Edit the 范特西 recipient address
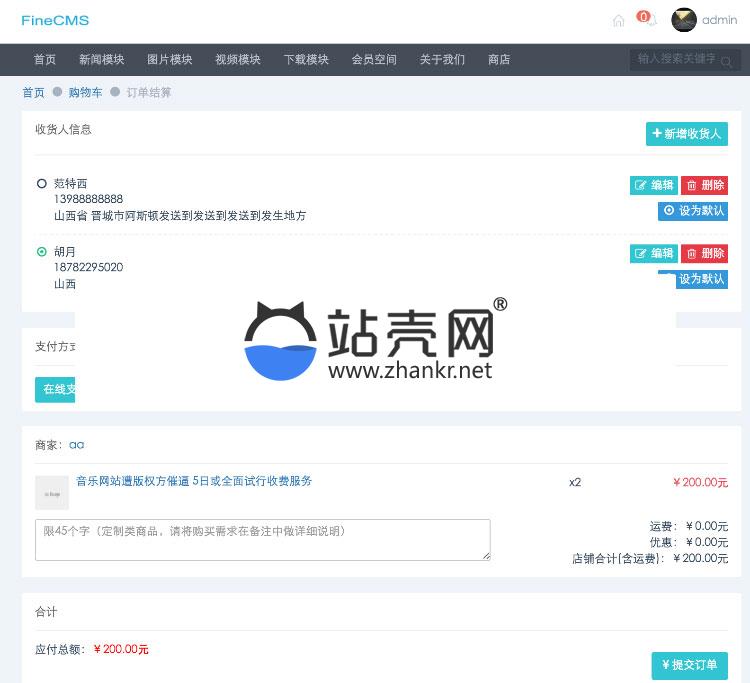The height and width of the screenshot is (683, 750). pyautogui.click(x=653, y=185)
